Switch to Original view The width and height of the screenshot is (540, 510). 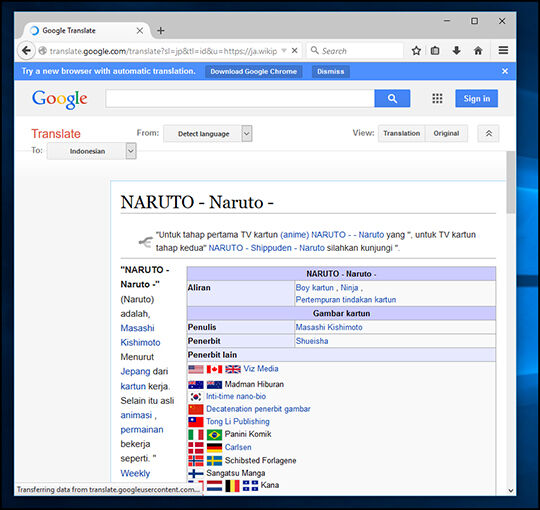tap(446, 133)
